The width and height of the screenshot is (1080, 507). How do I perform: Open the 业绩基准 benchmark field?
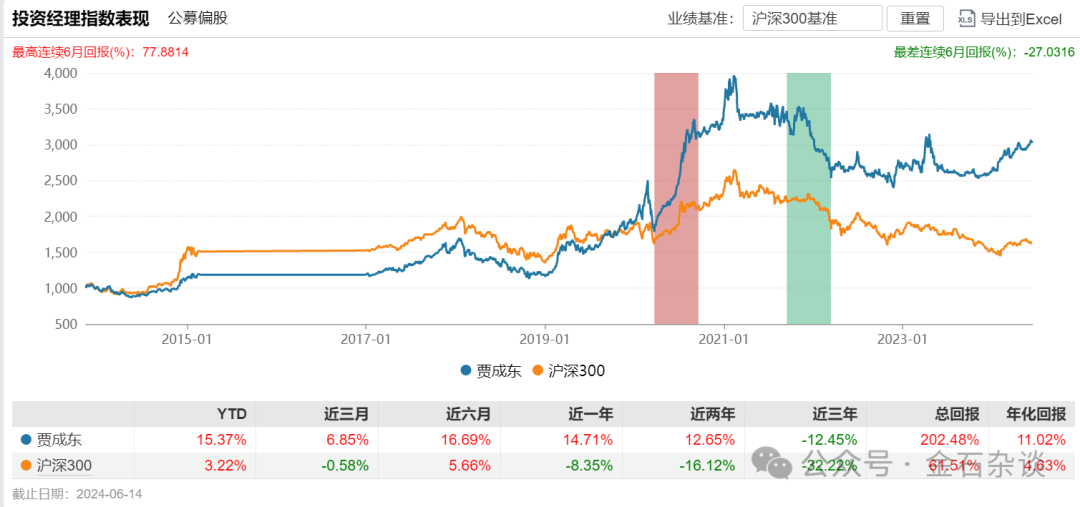pos(813,19)
